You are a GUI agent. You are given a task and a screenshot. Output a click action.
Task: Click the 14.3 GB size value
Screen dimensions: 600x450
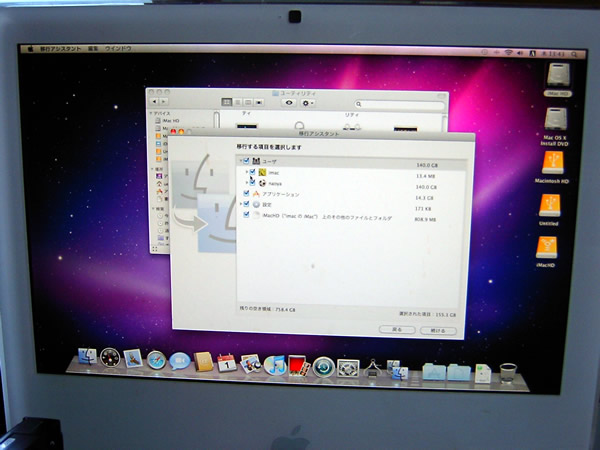[x=425, y=198]
